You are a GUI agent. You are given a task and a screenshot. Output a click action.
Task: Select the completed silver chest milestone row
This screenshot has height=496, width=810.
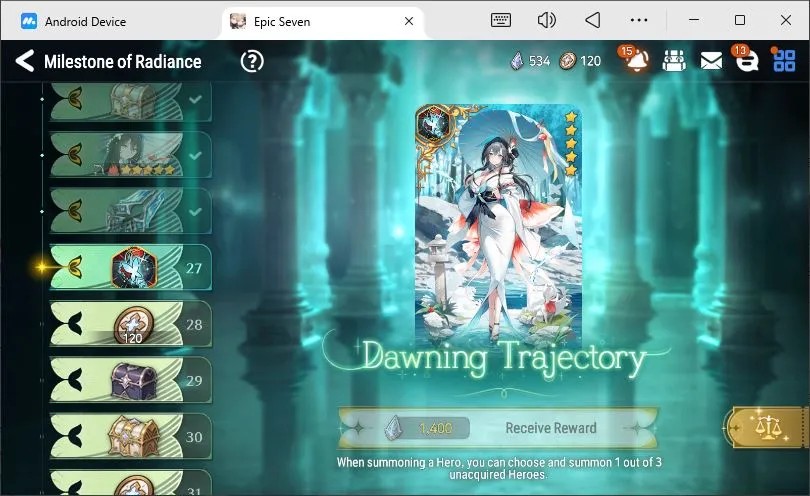[131, 101]
